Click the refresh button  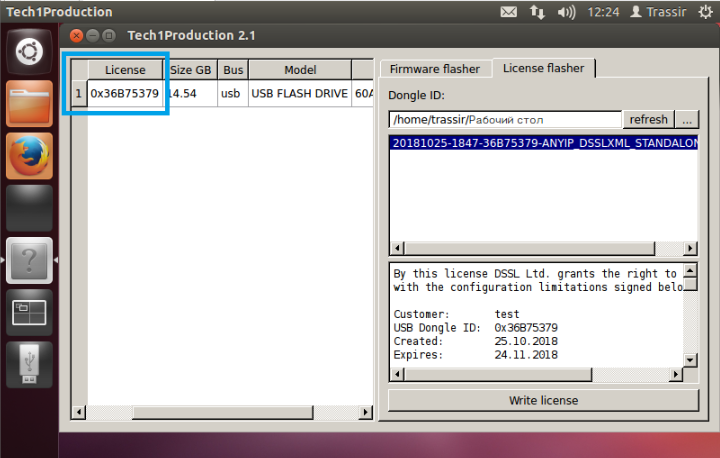[648, 119]
